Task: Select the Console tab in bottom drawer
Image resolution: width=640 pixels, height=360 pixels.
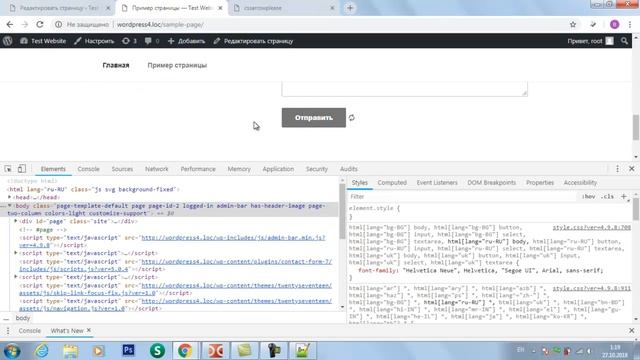Action: (x=30, y=331)
